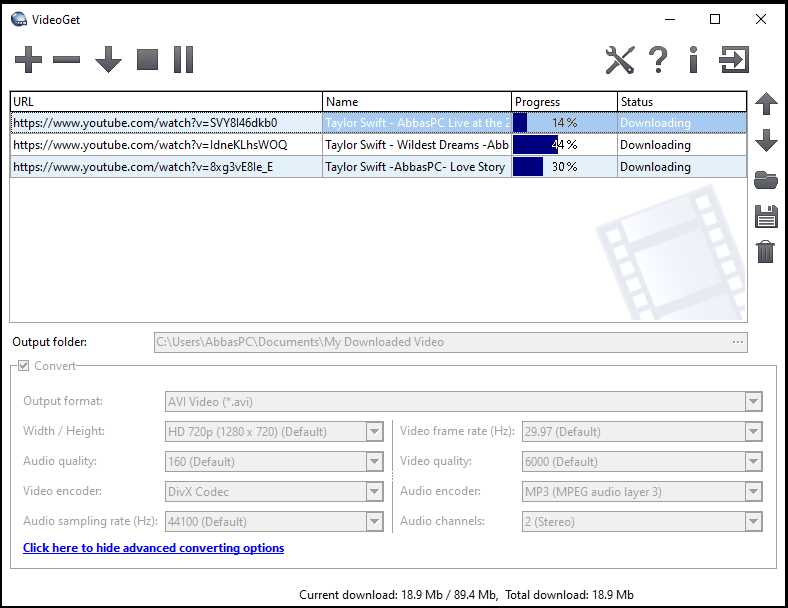Move selected item up with side arrow
Screen dimensions: 788x608
766,104
